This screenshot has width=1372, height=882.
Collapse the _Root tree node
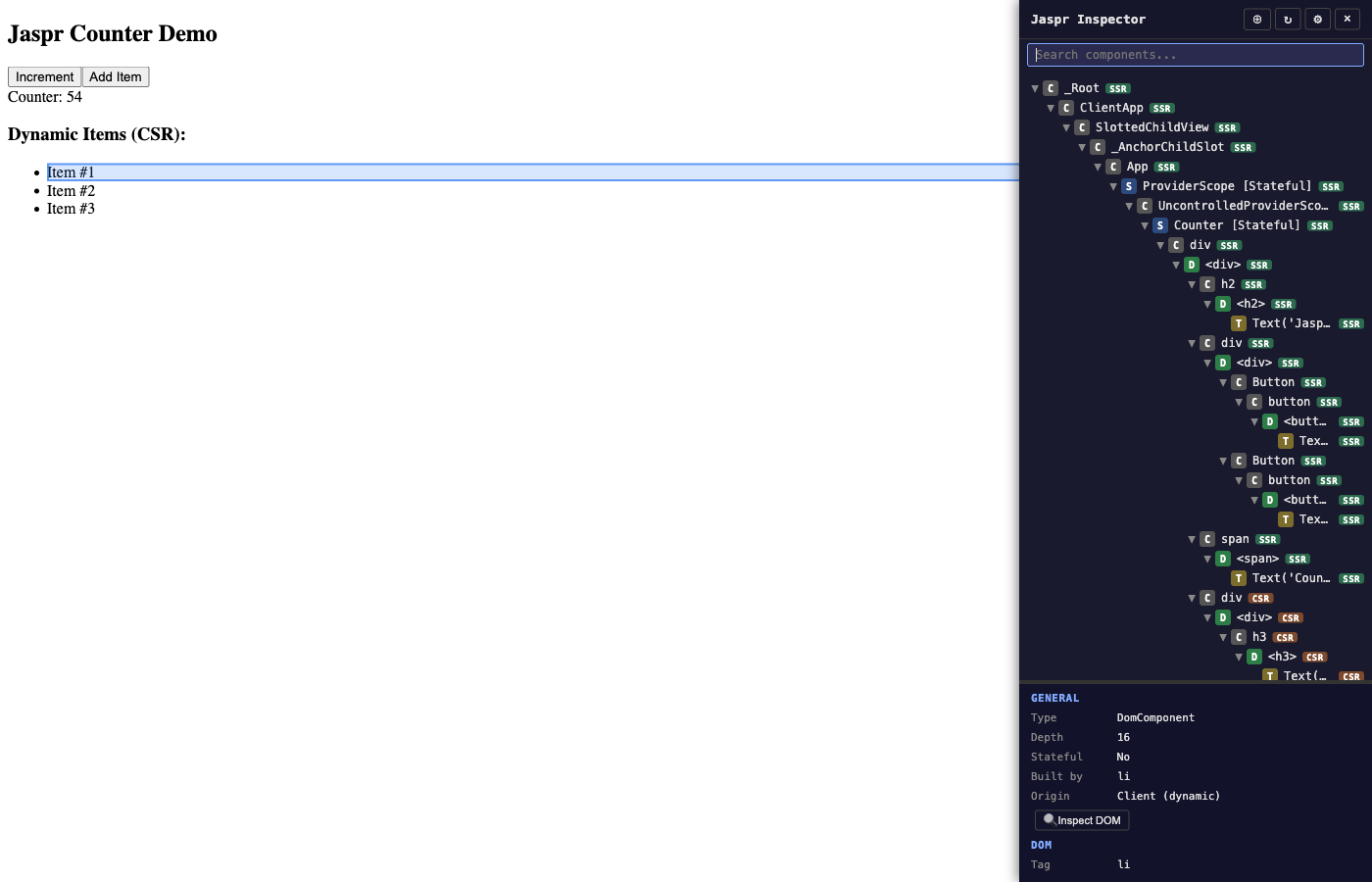[1035, 88]
